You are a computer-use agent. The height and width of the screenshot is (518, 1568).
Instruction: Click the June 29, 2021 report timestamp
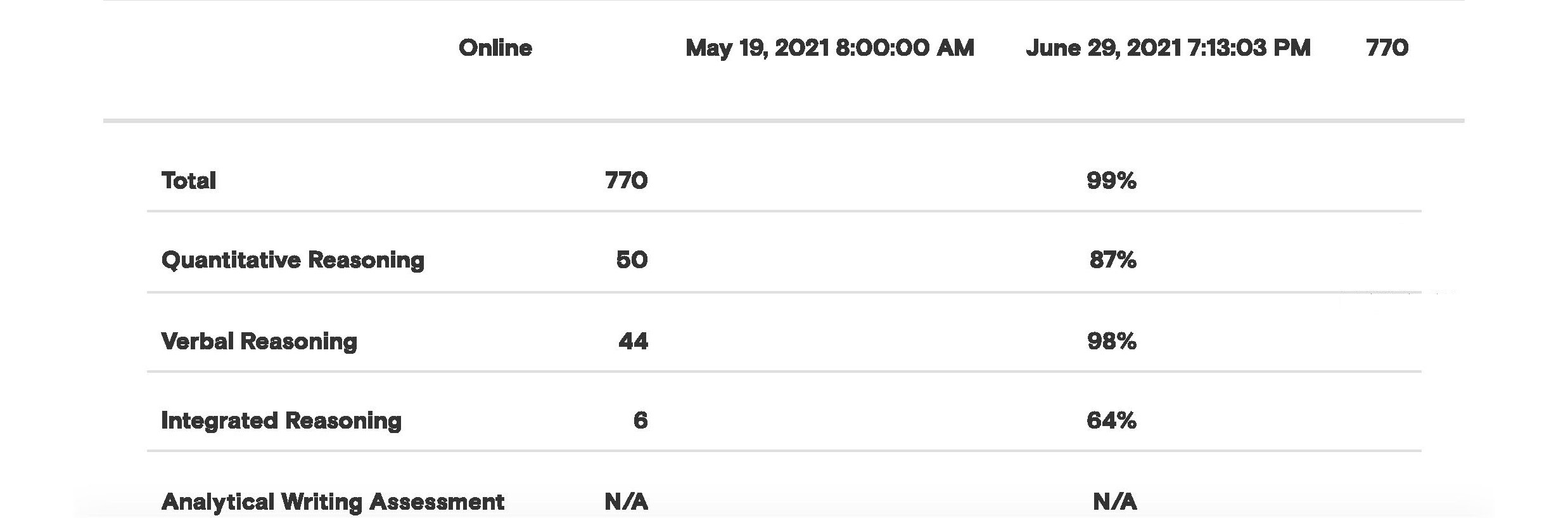point(1168,48)
